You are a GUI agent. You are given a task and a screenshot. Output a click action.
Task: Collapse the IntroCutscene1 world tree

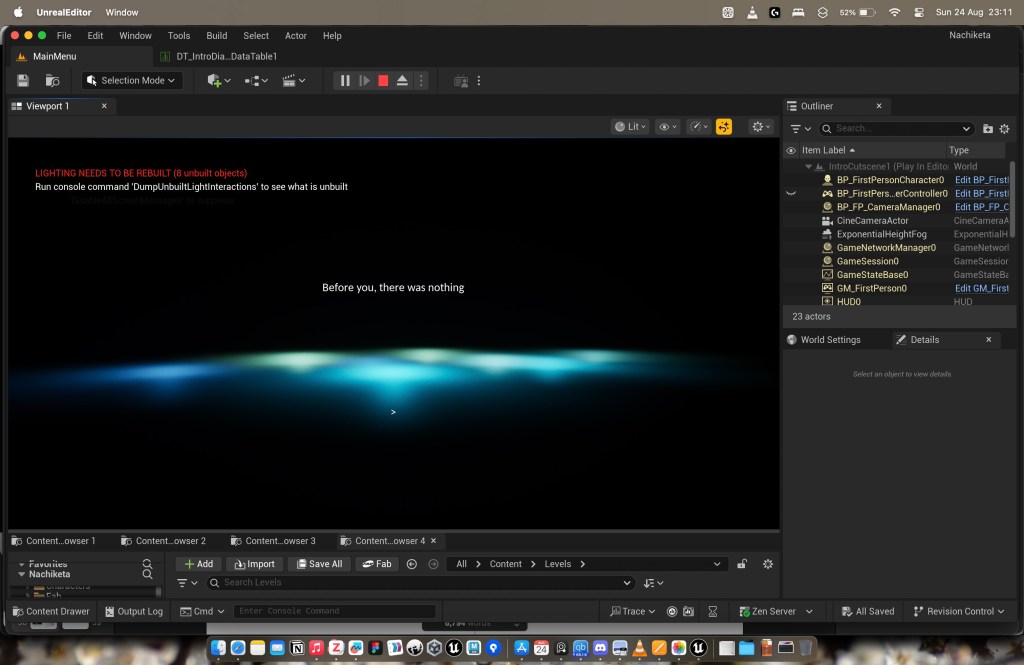click(808, 167)
